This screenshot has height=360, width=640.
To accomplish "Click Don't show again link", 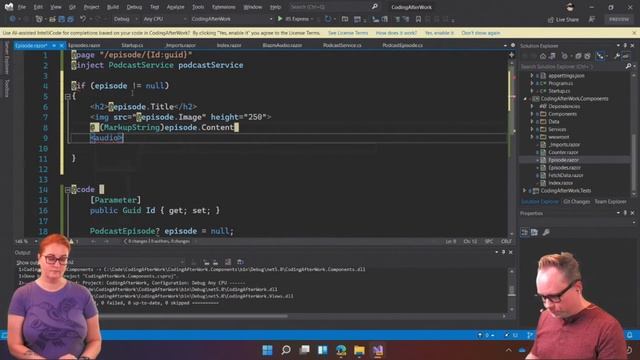I will tap(481, 33).
